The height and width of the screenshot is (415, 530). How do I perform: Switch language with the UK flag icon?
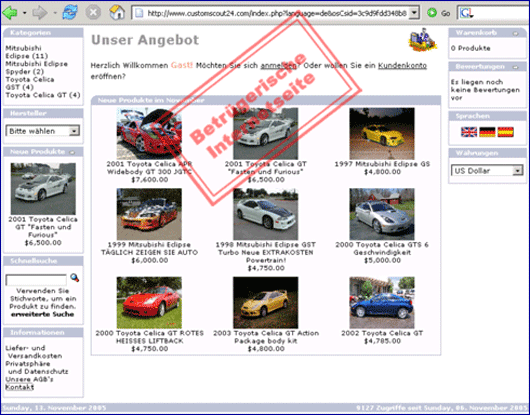click(x=469, y=132)
